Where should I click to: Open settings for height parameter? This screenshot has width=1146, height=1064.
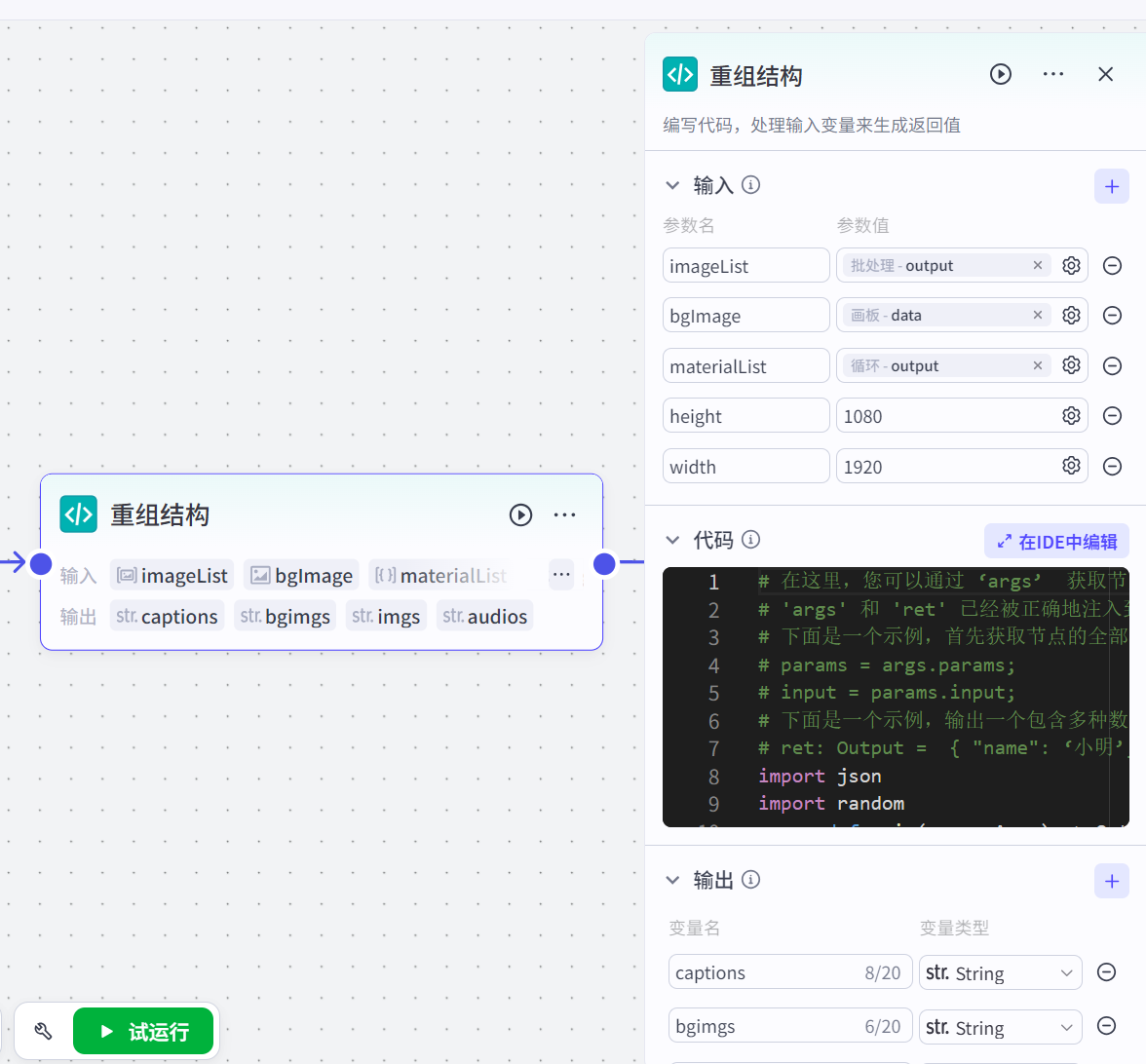point(1071,416)
